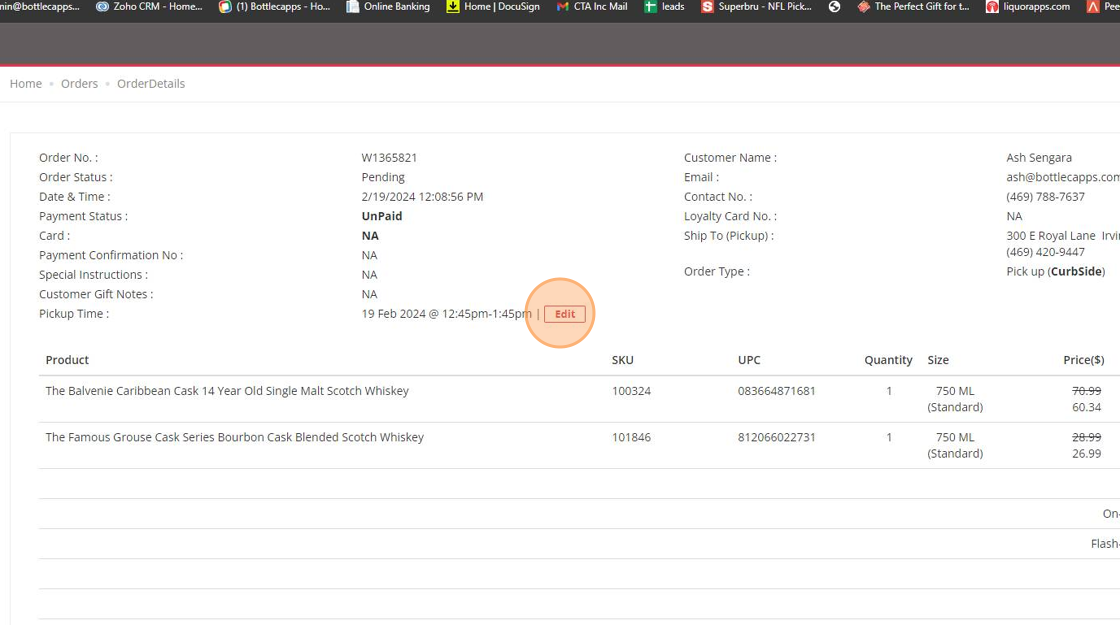The width and height of the screenshot is (1120, 625).
Task: Click struck-through price 28.99
Action: click(1086, 437)
